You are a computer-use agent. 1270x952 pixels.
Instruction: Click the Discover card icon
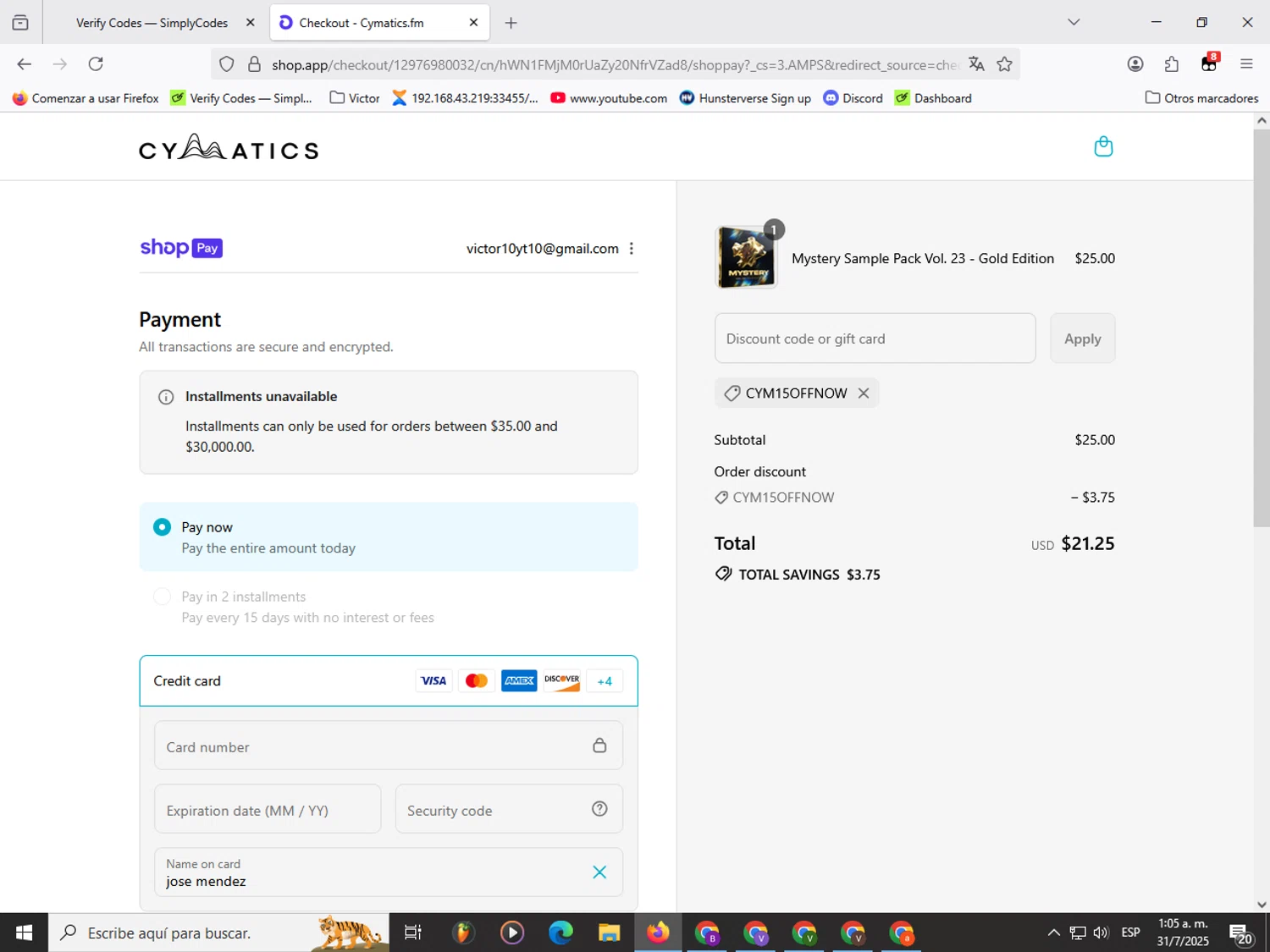[x=562, y=681]
